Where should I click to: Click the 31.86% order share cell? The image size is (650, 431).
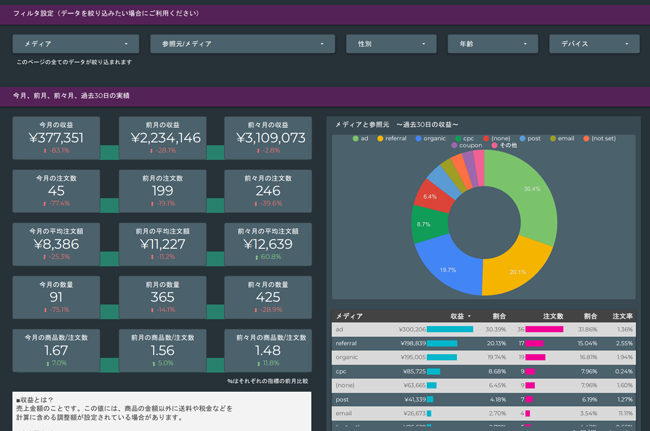(587, 329)
